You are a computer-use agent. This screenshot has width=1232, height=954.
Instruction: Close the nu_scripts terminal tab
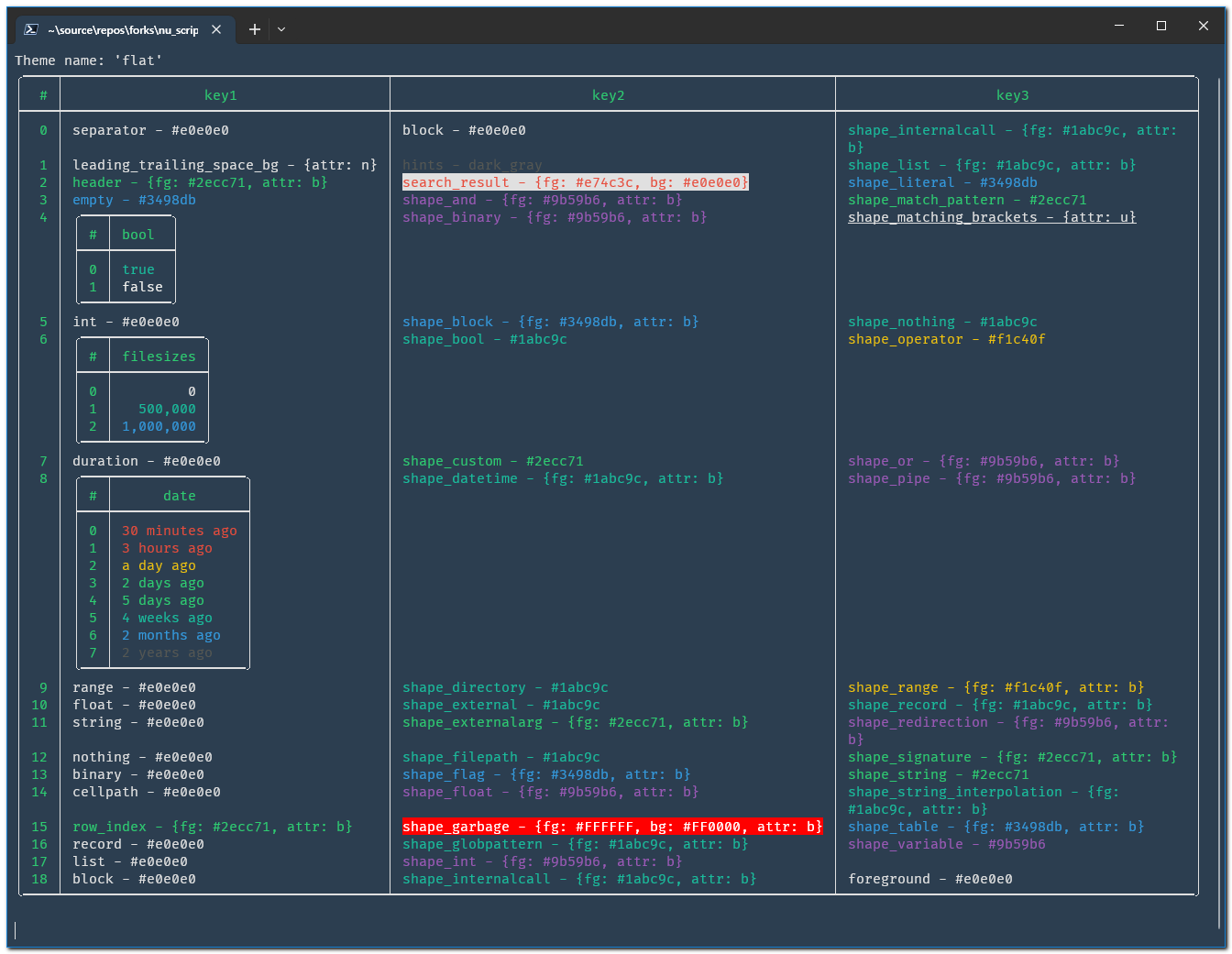pyautogui.click(x=216, y=29)
